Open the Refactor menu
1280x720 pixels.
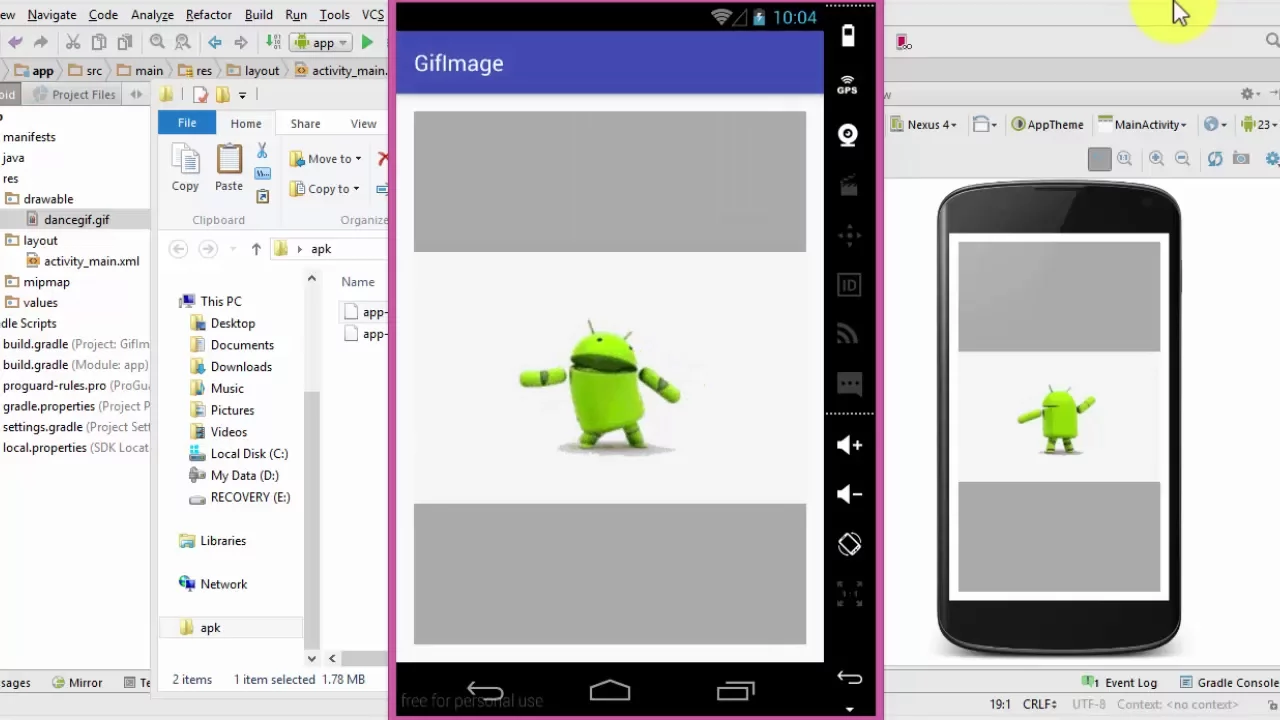[209, 14]
